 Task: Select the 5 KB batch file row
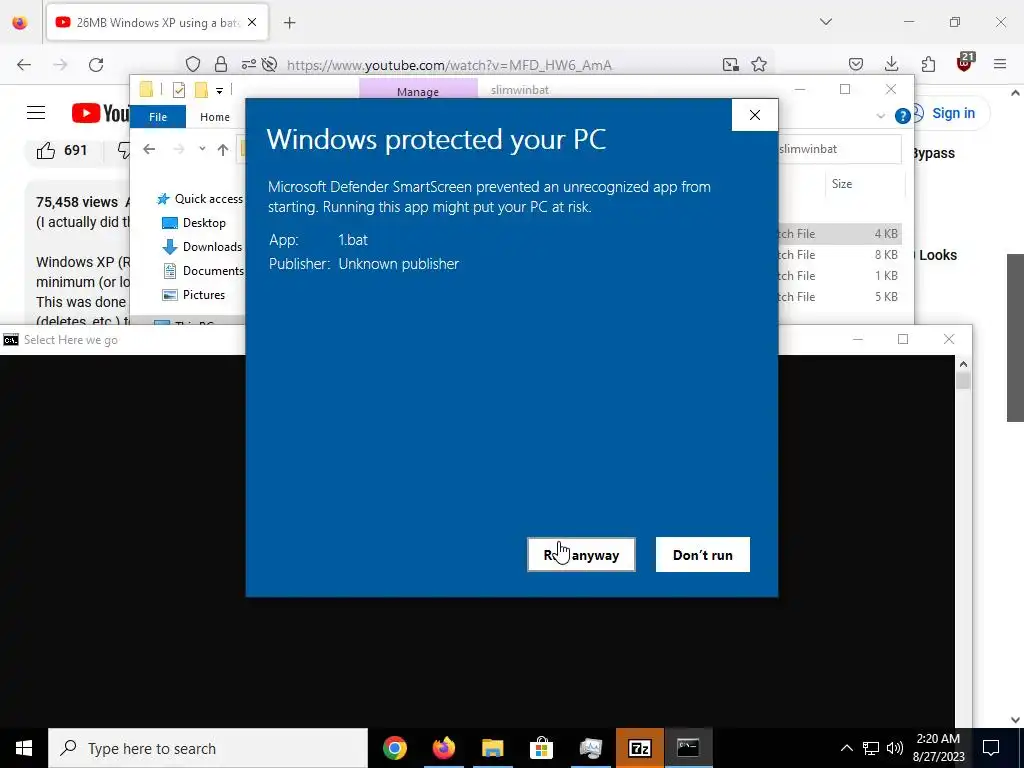pos(839,296)
